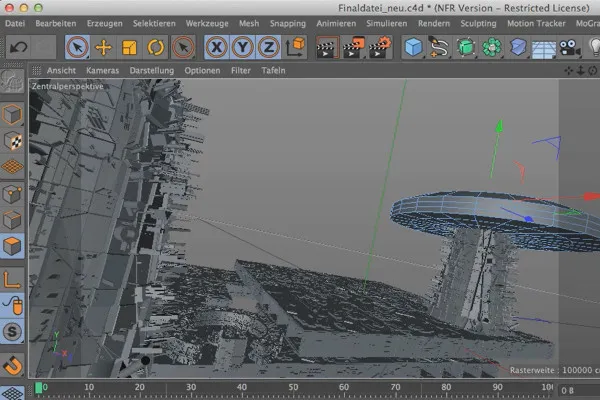Enable workplane grid mode icon
Image resolution: width=600 pixels, height=400 pixels.
(x=12, y=167)
